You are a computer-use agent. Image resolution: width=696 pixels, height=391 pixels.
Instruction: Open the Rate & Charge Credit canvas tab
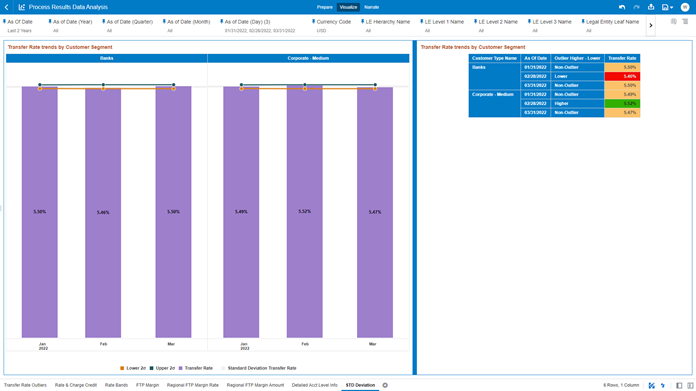[76, 385]
